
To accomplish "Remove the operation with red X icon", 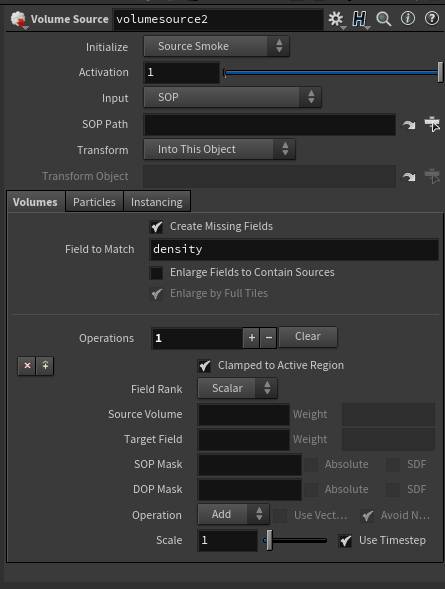I will (27, 366).
